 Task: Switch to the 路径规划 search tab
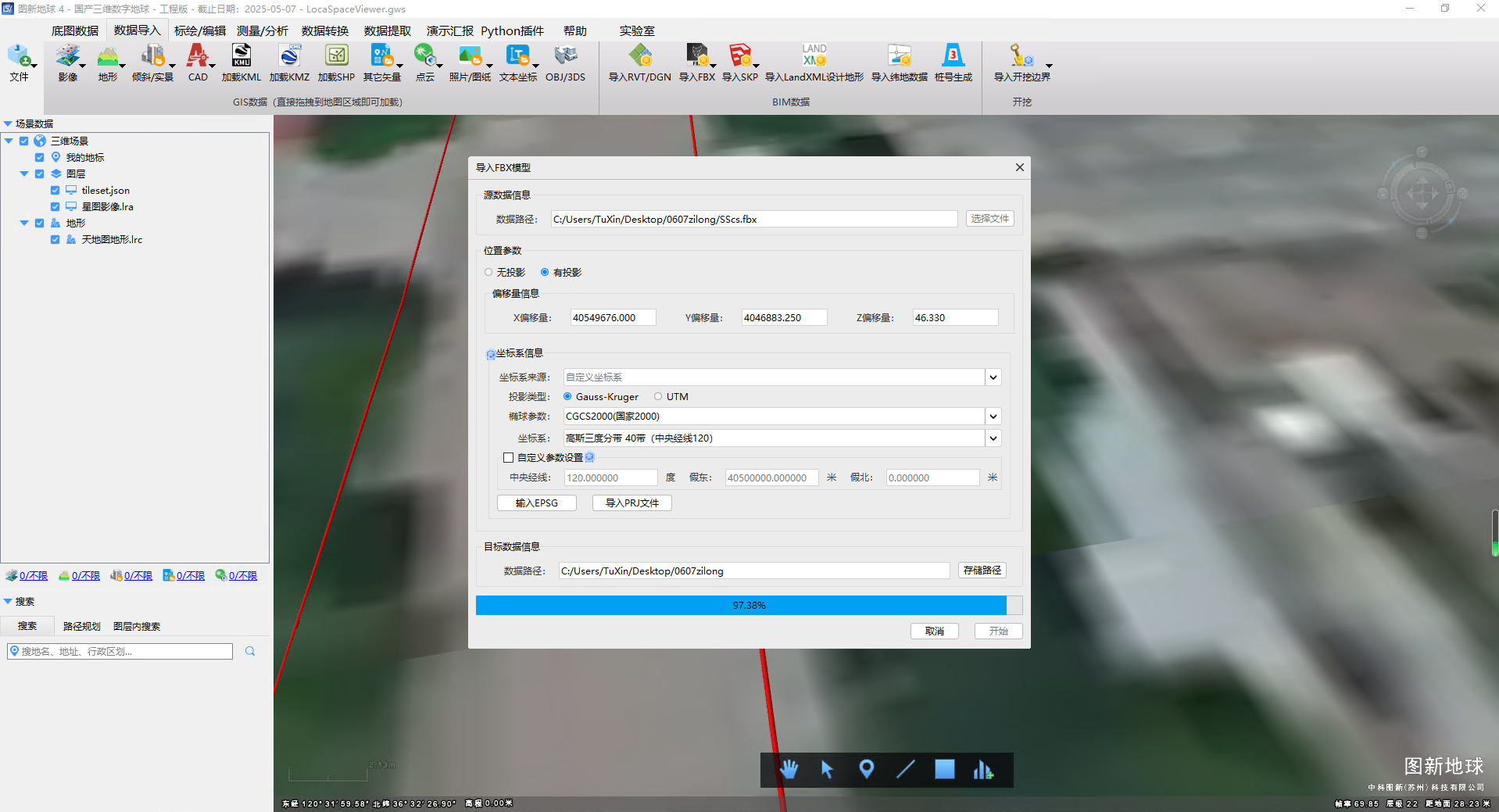click(x=82, y=626)
